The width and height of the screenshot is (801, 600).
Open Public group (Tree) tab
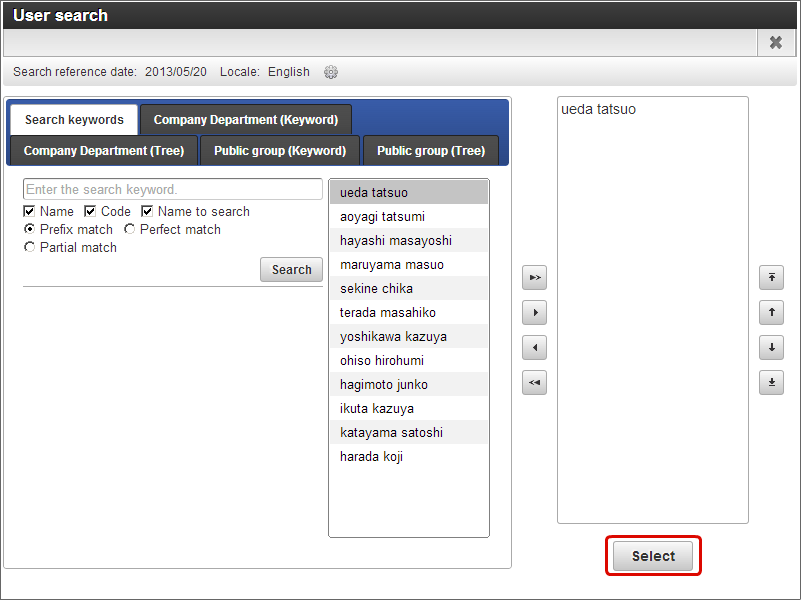[x=431, y=151]
